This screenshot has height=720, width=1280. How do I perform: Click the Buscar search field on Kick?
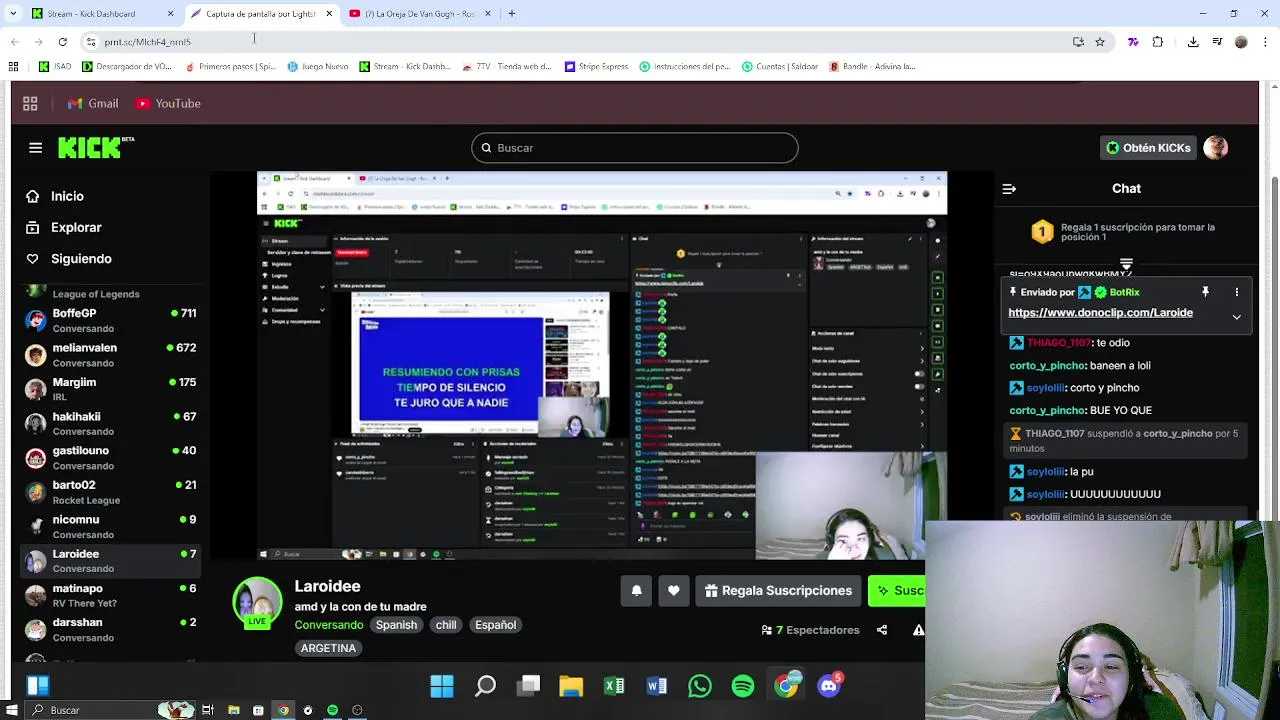tap(635, 148)
